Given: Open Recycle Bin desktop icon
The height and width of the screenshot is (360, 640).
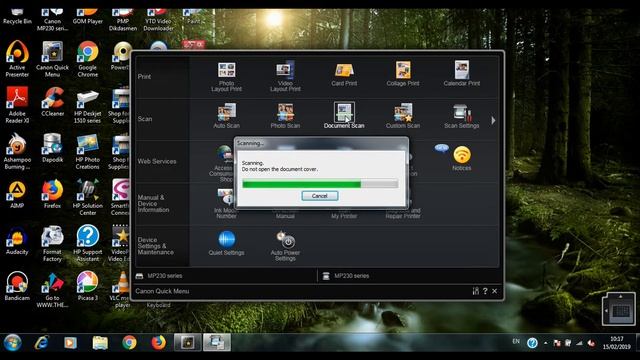Looking at the screenshot, I should pos(17,17).
